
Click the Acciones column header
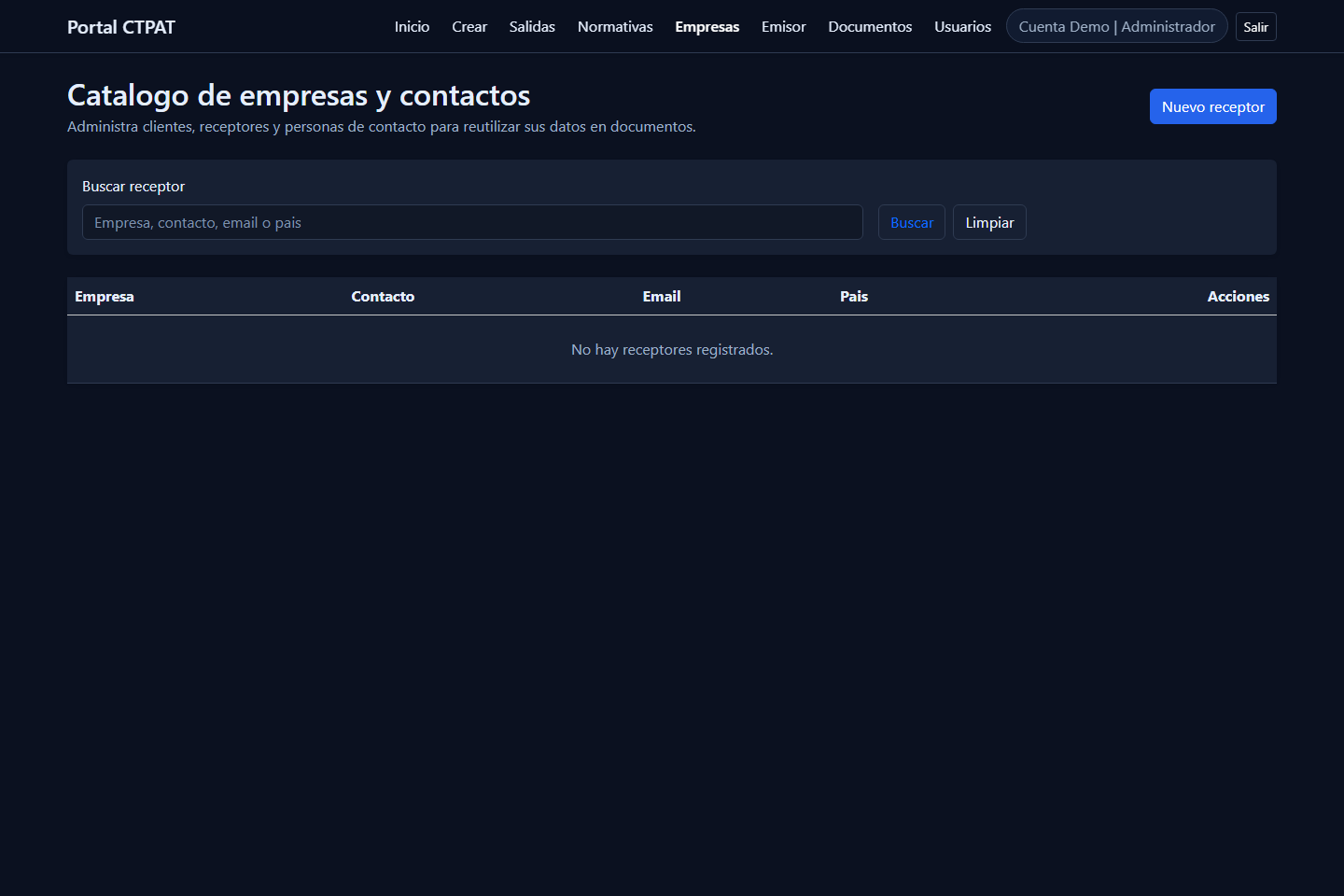tap(1239, 297)
